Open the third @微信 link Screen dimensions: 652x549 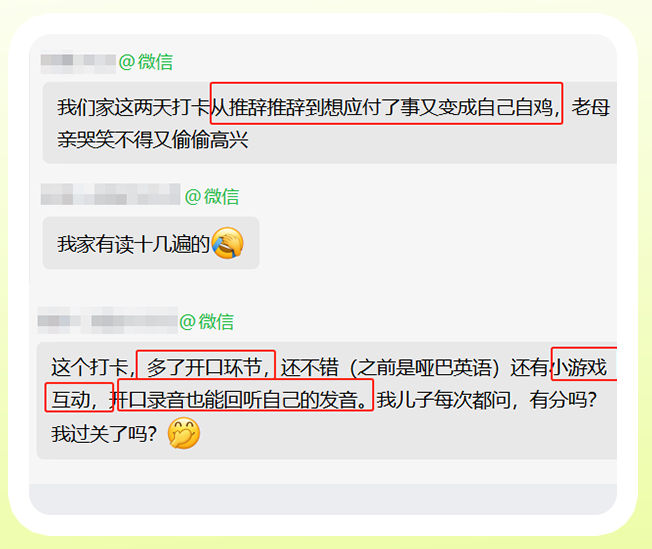pyautogui.click(x=206, y=322)
